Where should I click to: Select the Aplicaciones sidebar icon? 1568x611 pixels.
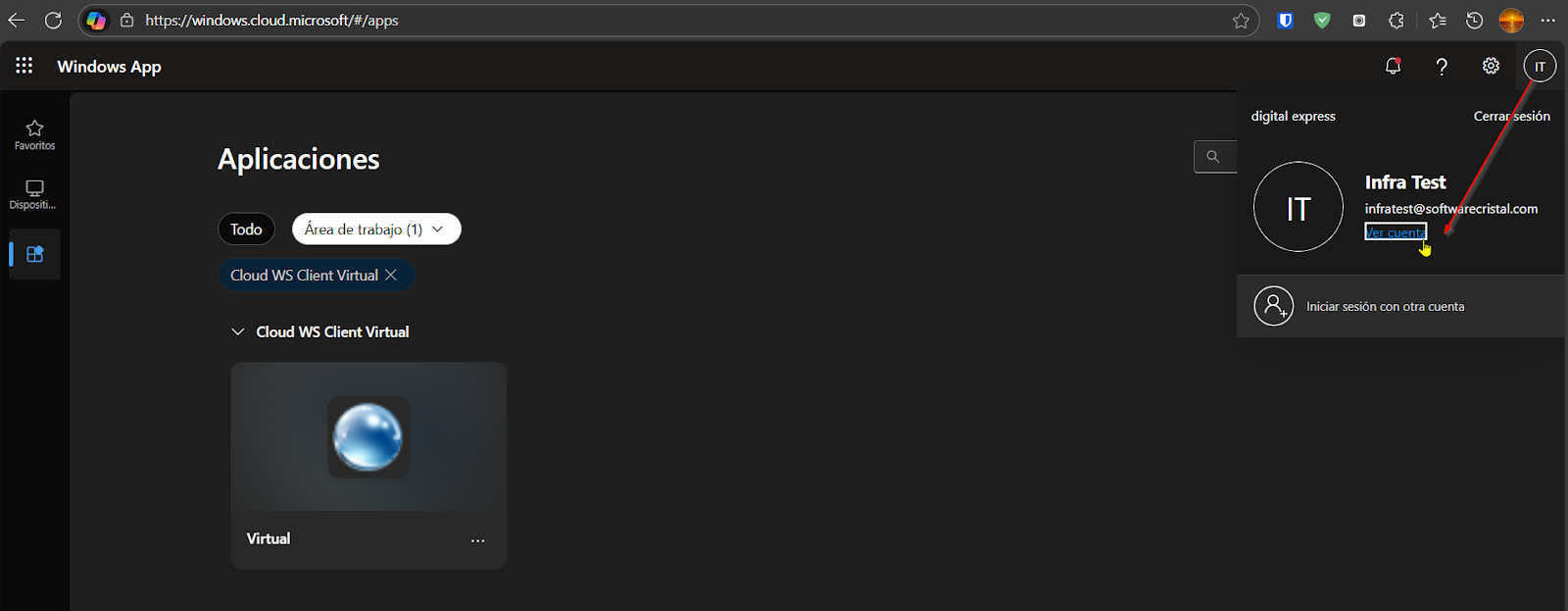tap(34, 254)
